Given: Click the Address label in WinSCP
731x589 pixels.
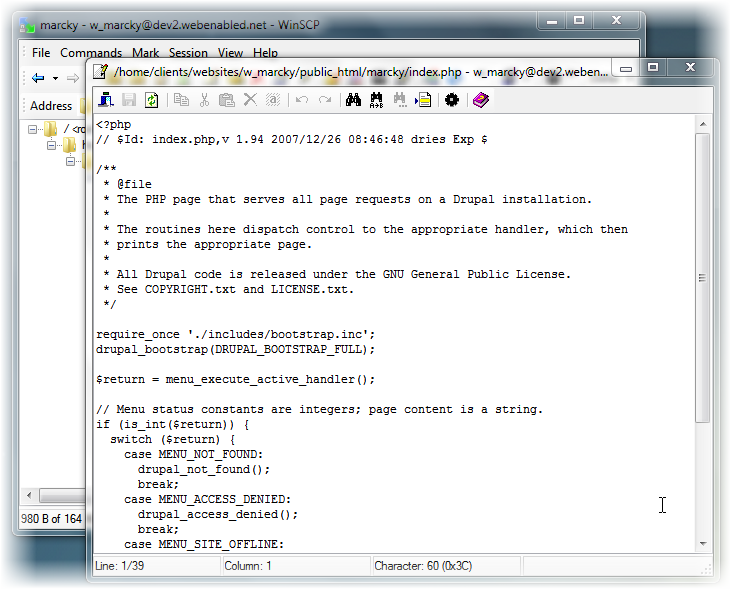Looking at the screenshot, I should click(x=51, y=106).
